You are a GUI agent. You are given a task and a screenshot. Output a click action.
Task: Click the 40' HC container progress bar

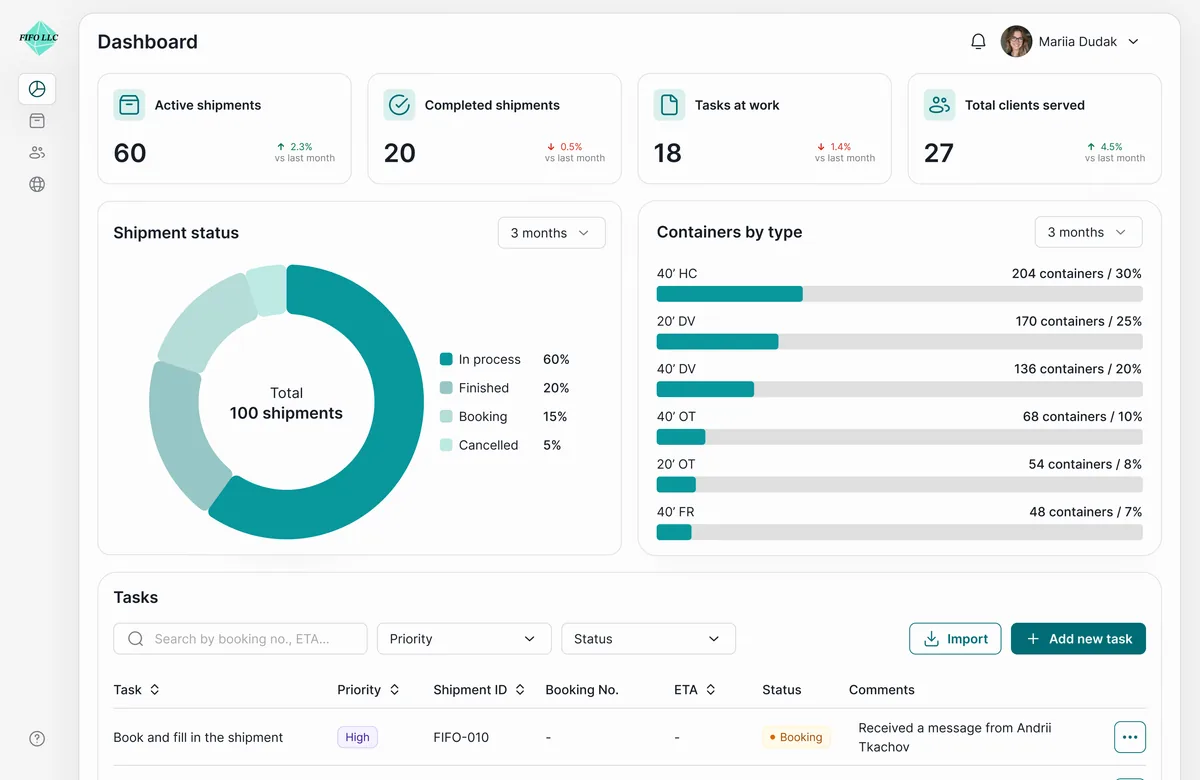(899, 294)
